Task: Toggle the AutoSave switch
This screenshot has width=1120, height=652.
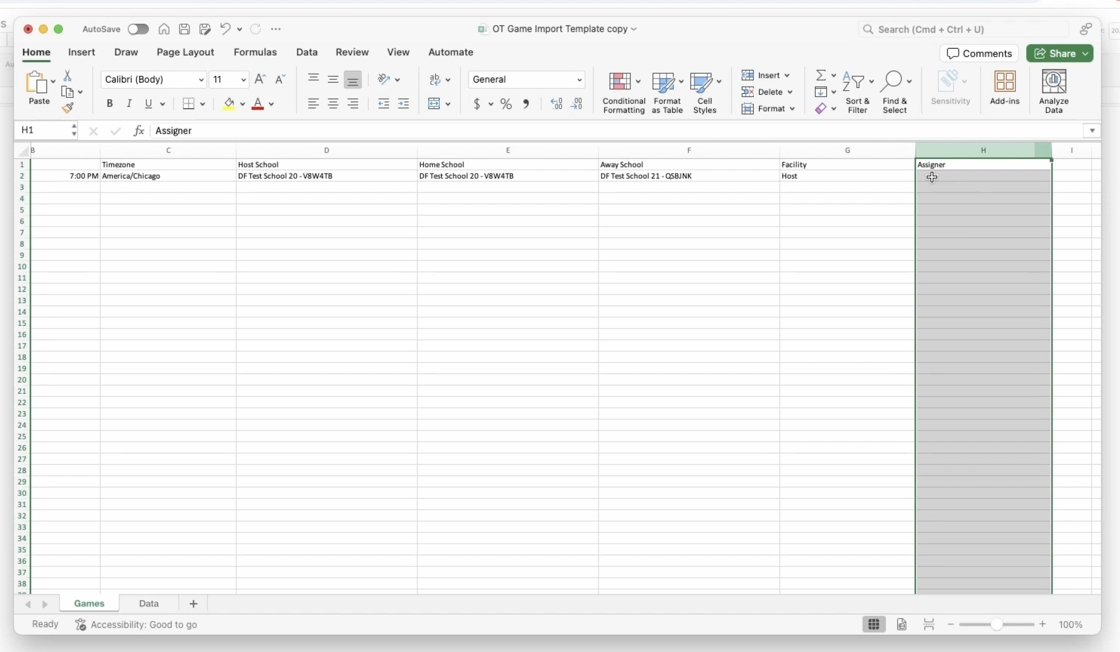Action: pyautogui.click(x=138, y=29)
